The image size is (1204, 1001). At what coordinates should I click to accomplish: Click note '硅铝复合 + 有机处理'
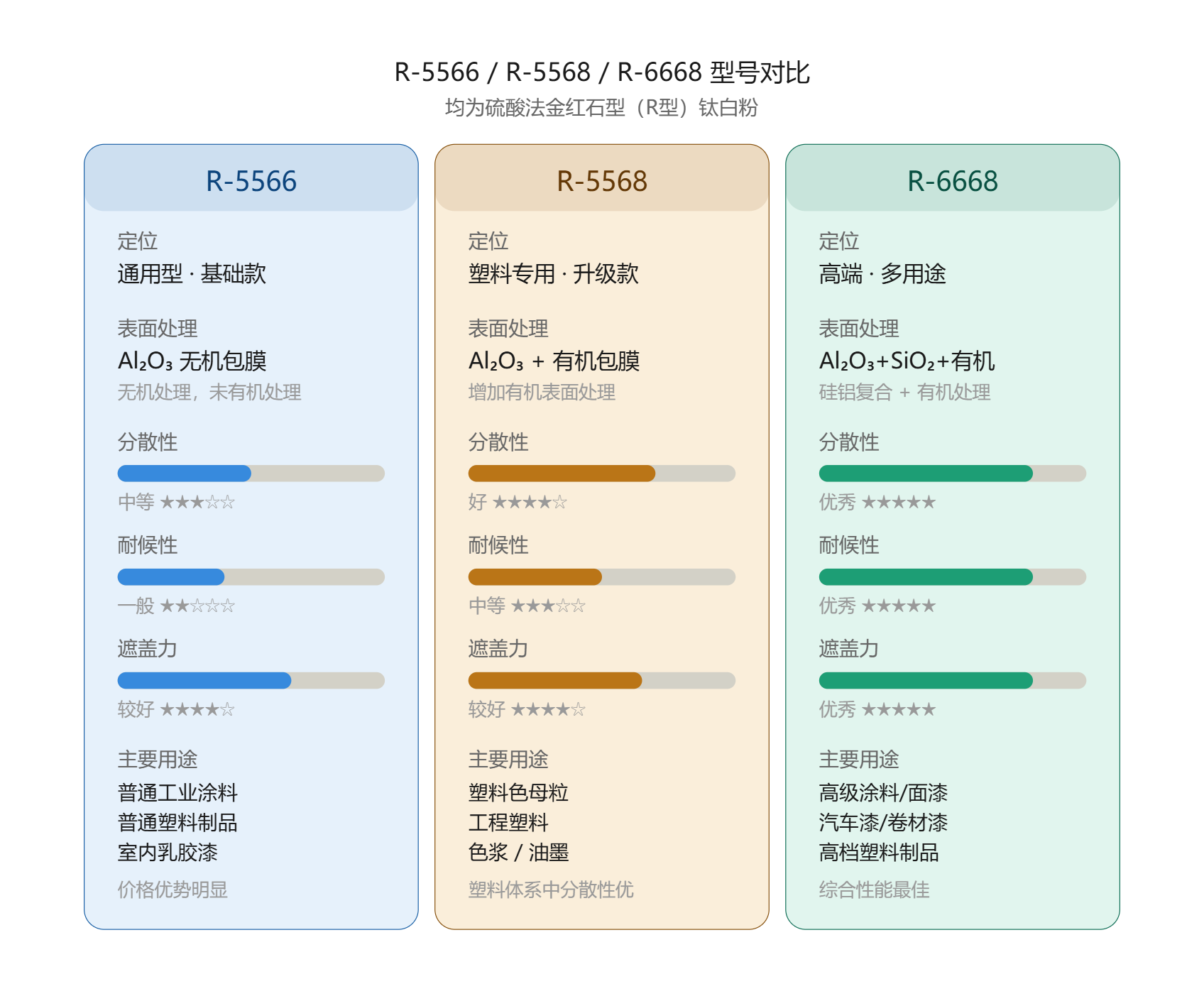pyautogui.click(x=904, y=393)
